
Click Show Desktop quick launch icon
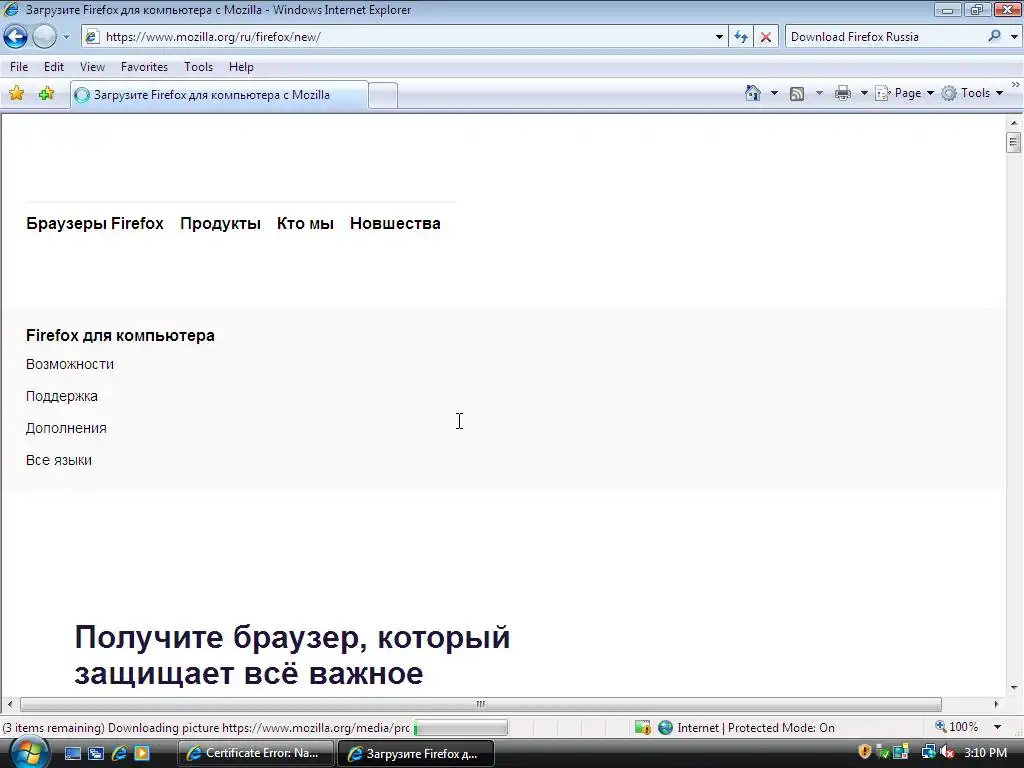point(72,754)
